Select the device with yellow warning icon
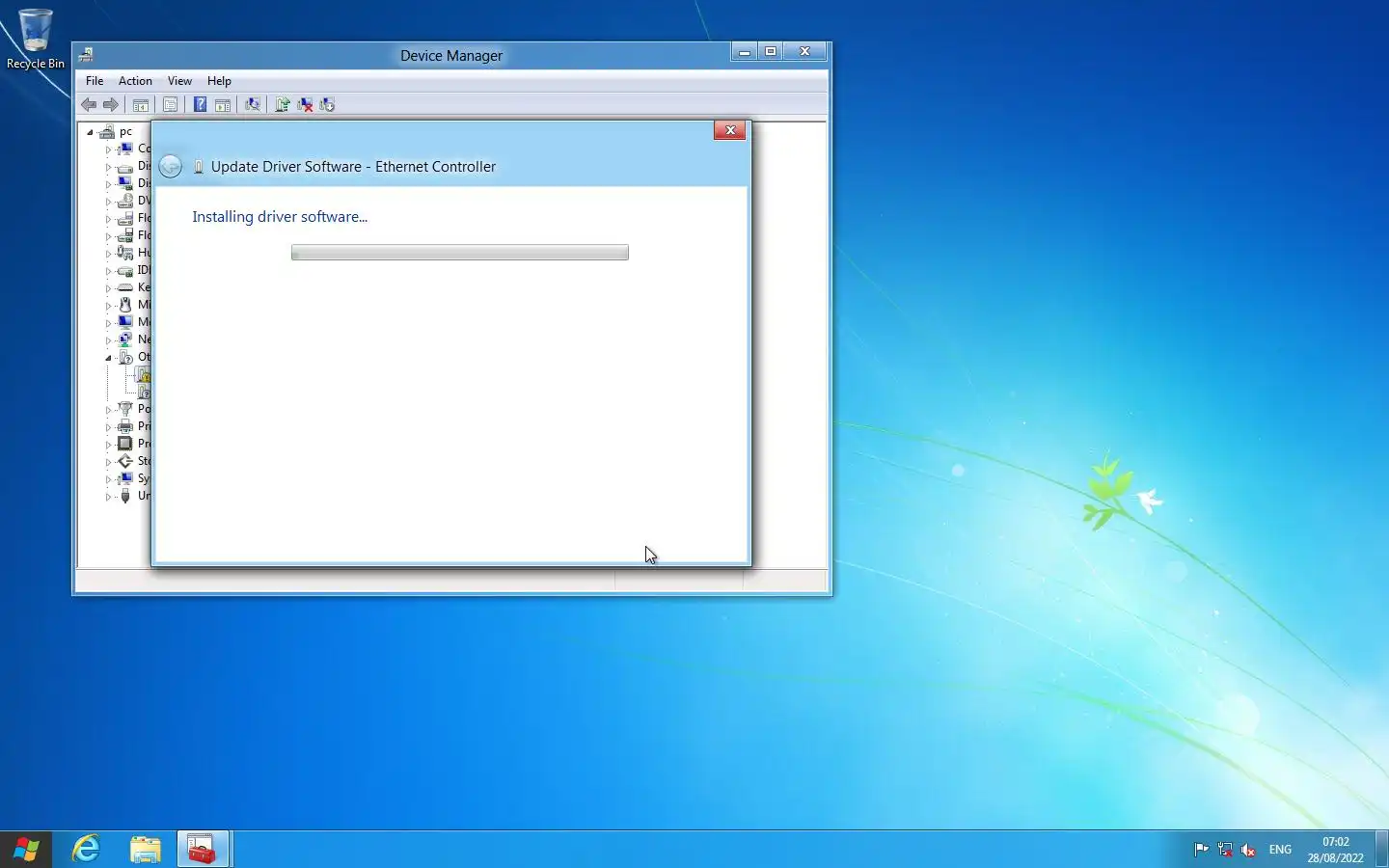This screenshot has width=1389, height=868. [x=144, y=374]
